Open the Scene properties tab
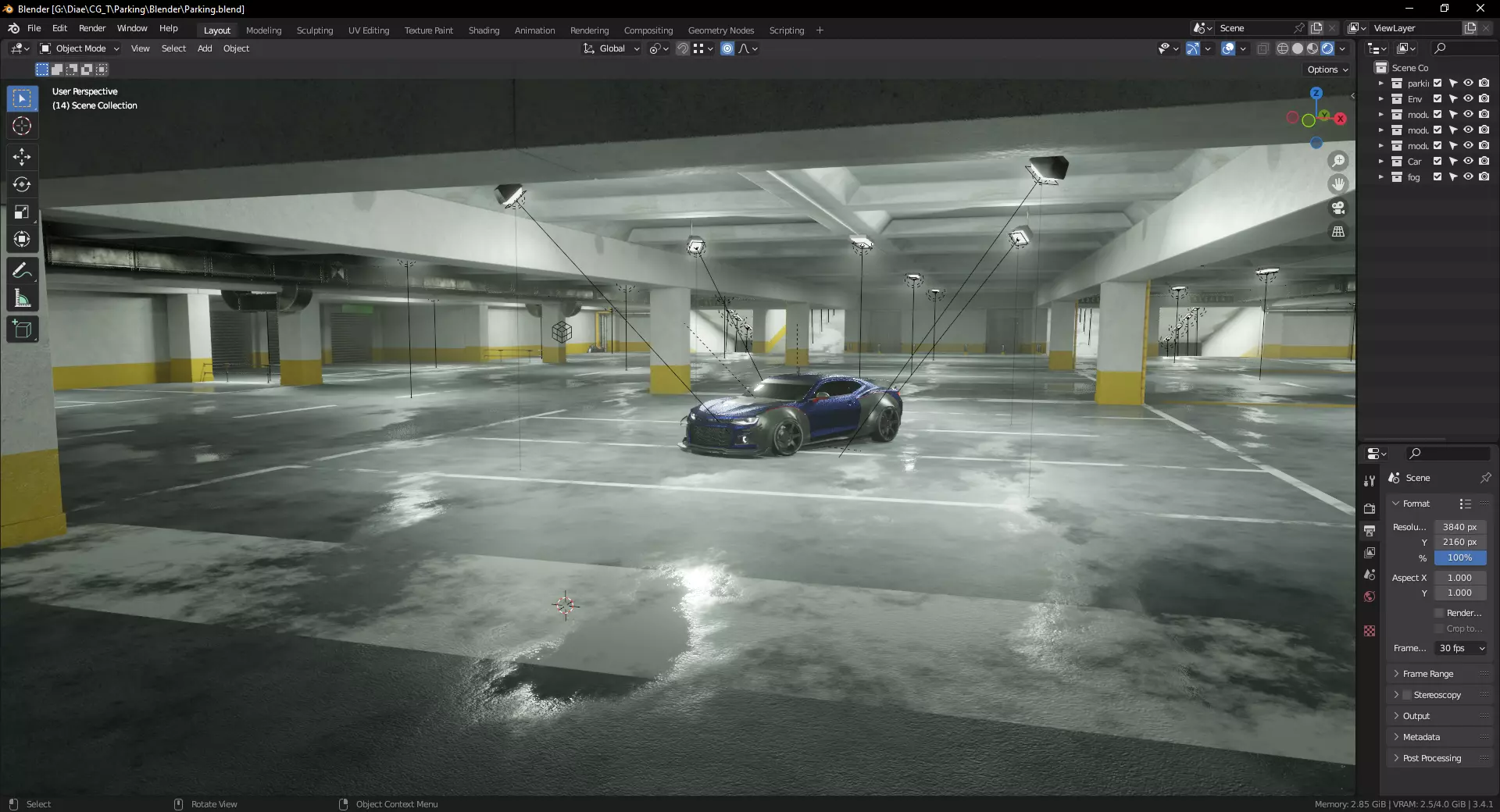 point(1370,575)
